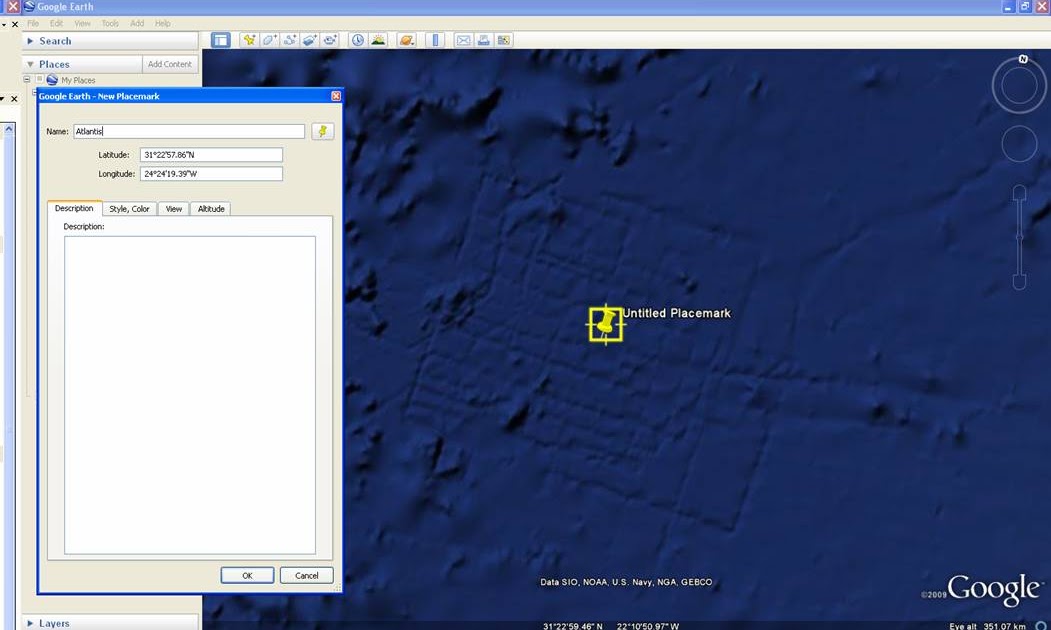Collapse the My Places tree node
Image resolution: width=1051 pixels, height=630 pixels.
coord(27,79)
